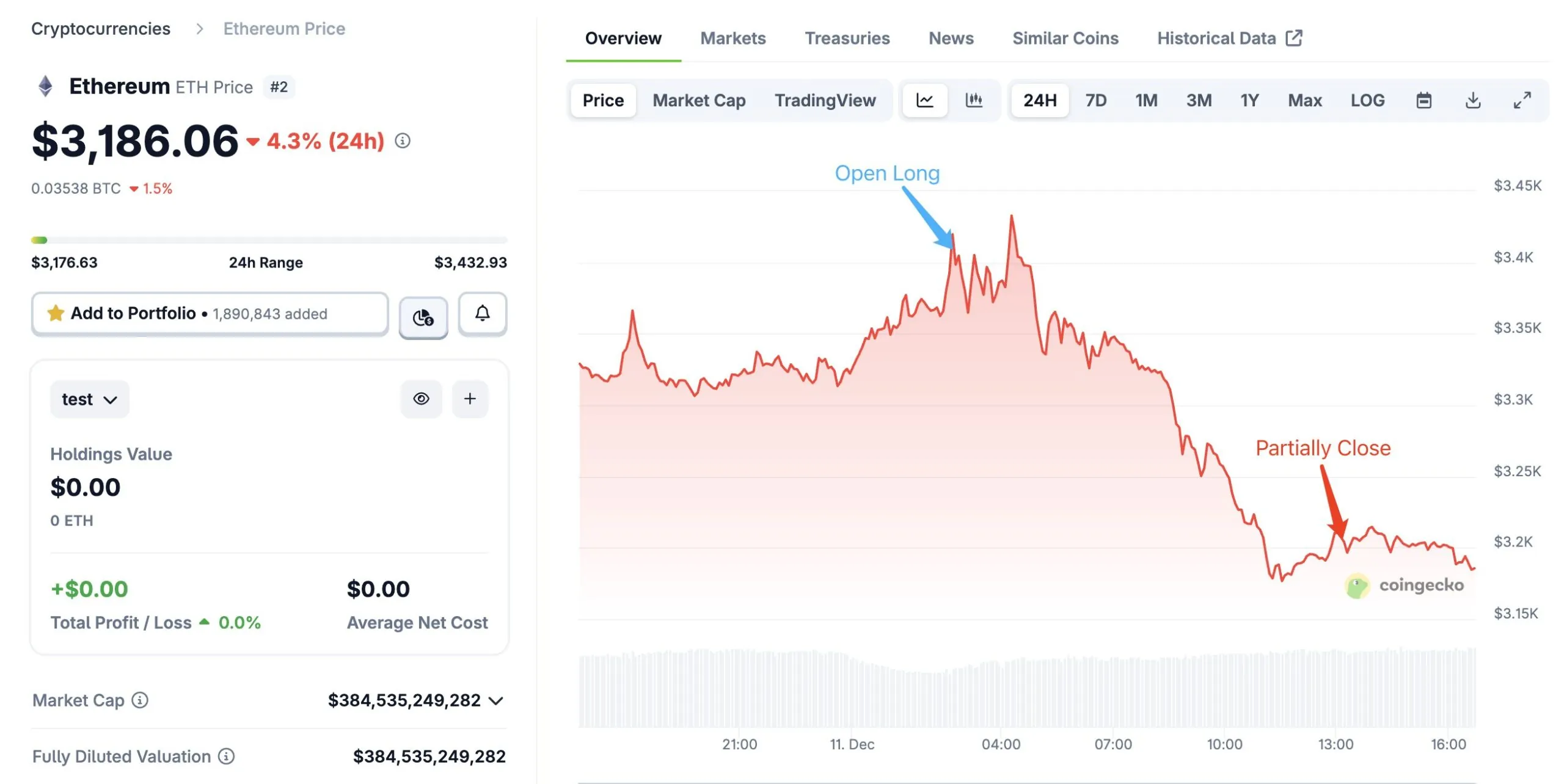
Task: Toggle holdings visibility eye icon
Action: tap(421, 399)
